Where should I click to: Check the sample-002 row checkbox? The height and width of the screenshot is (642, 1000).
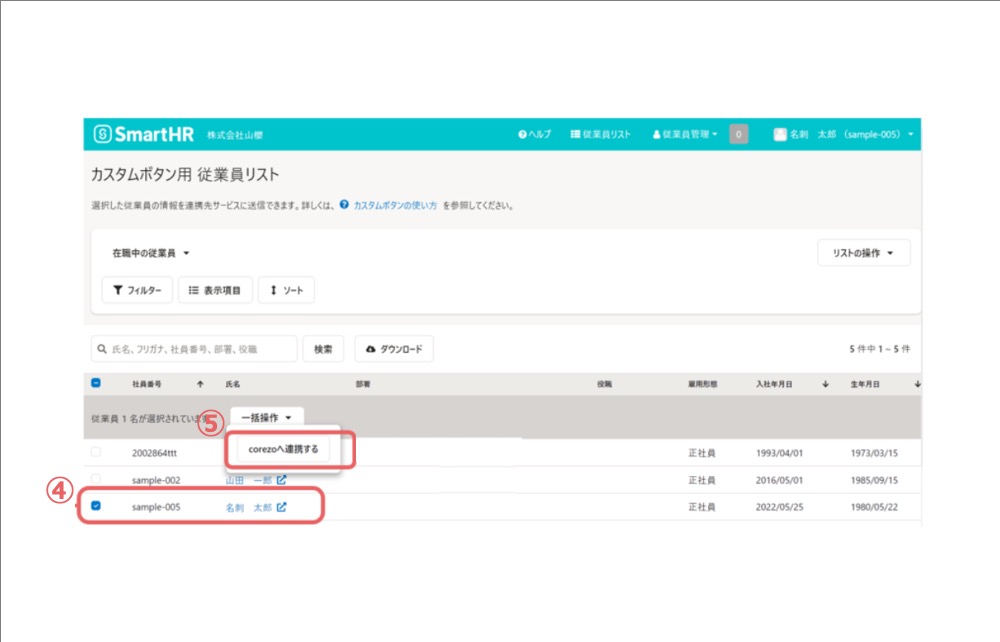pyautogui.click(x=96, y=479)
